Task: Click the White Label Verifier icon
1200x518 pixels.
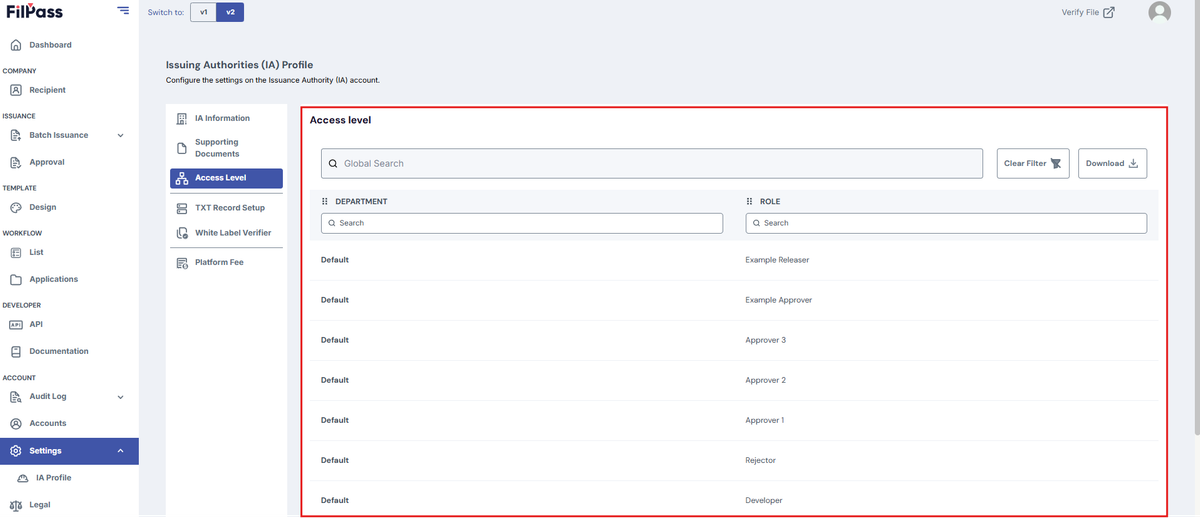Action: tap(181, 233)
